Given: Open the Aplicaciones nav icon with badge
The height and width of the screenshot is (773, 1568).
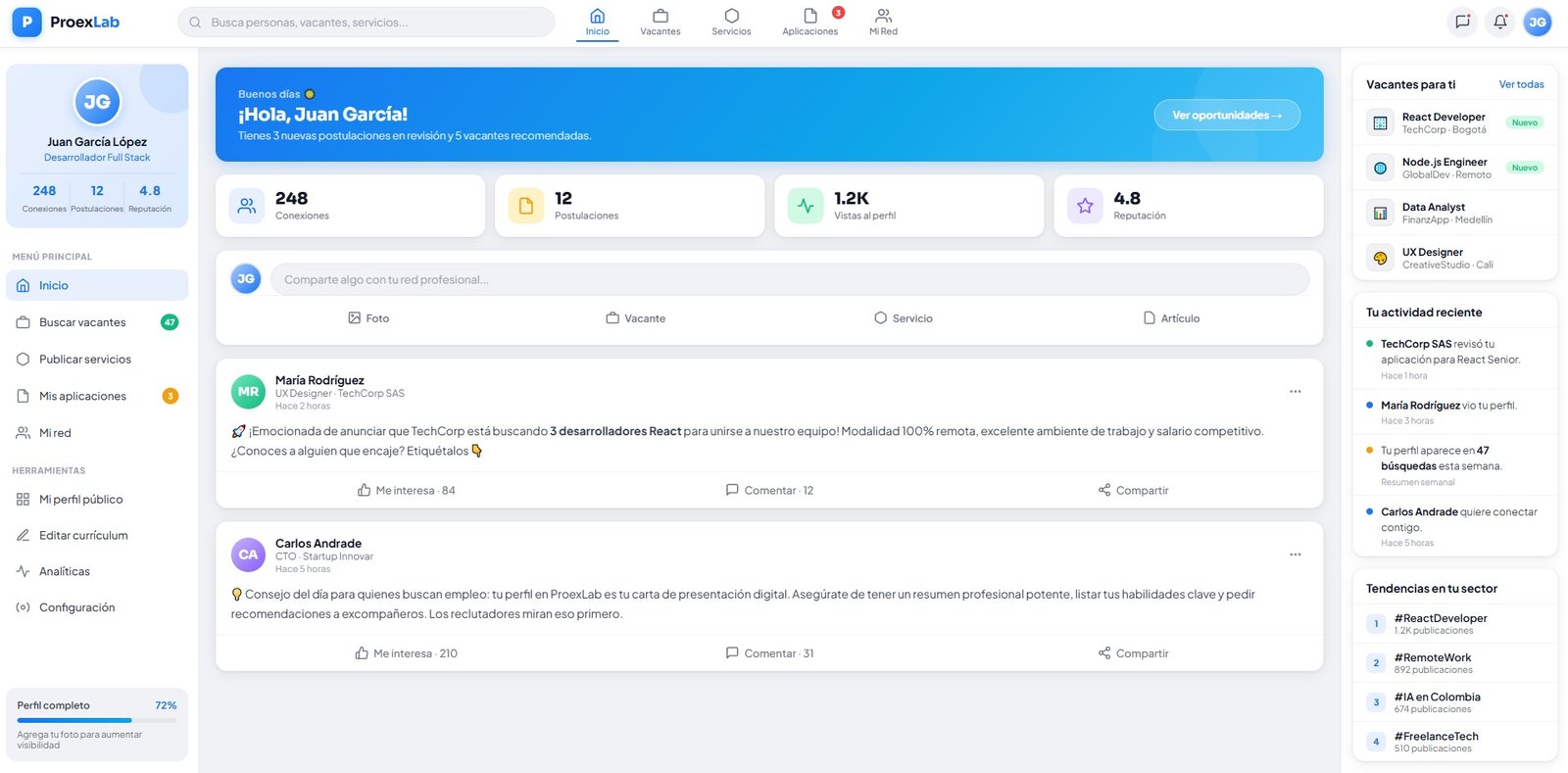Looking at the screenshot, I should pos(809,22).
